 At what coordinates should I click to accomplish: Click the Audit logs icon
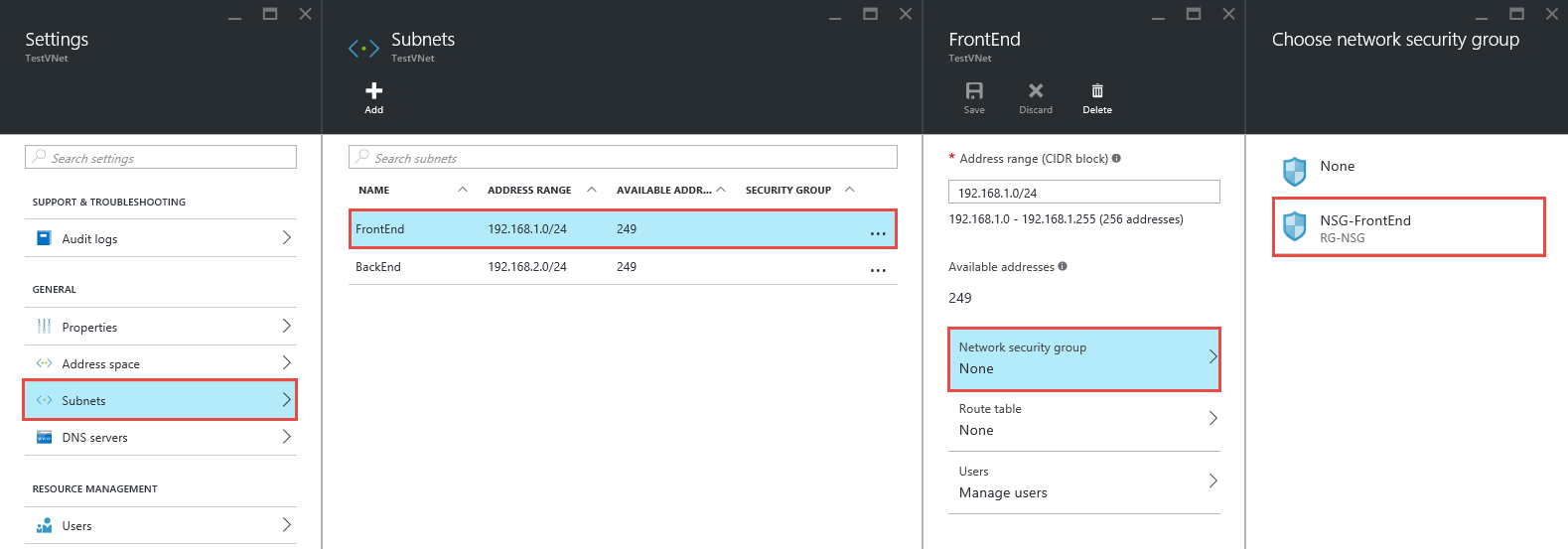click(44, 238)
